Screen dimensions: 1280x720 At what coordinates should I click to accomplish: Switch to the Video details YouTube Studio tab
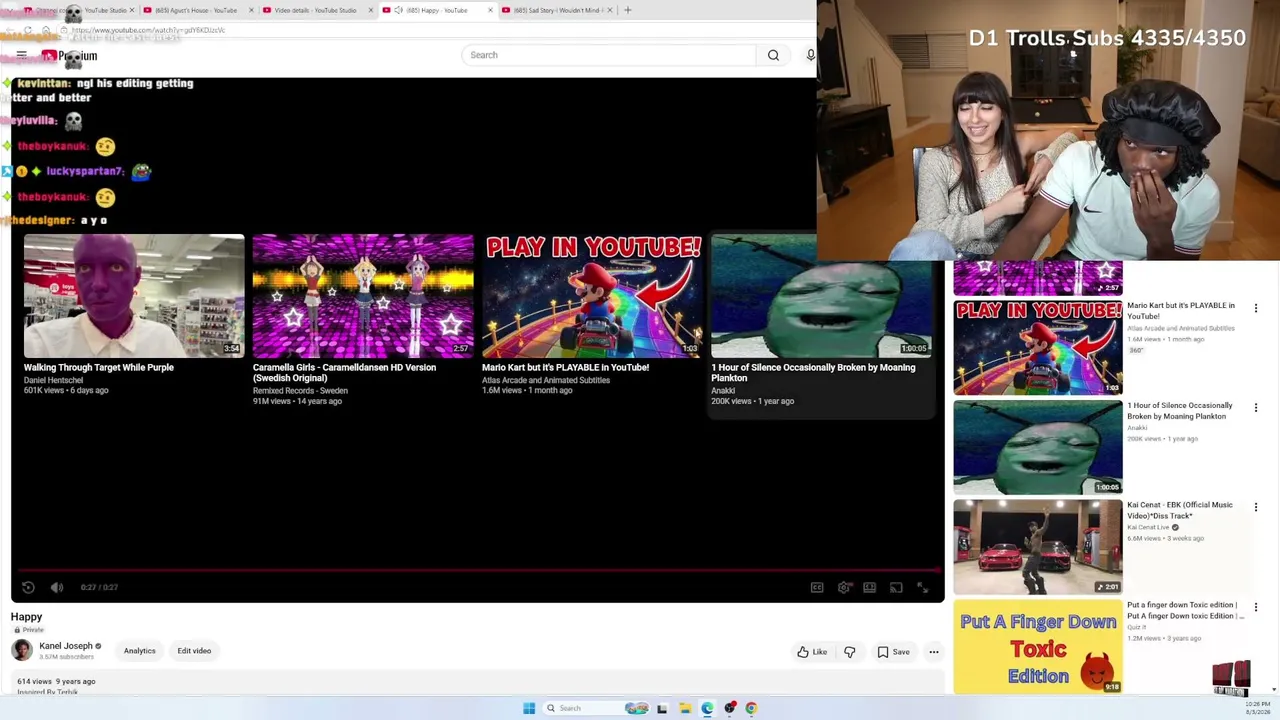pos(315,10)
